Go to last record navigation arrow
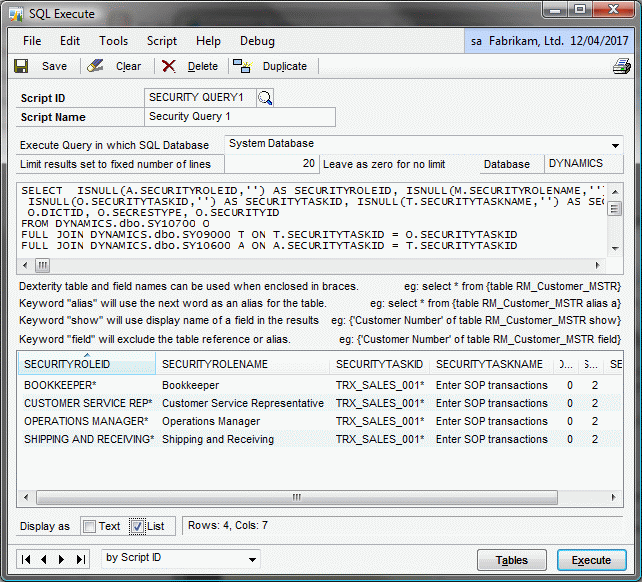Viewport: 642px width, 582px height. coord(81,559)
